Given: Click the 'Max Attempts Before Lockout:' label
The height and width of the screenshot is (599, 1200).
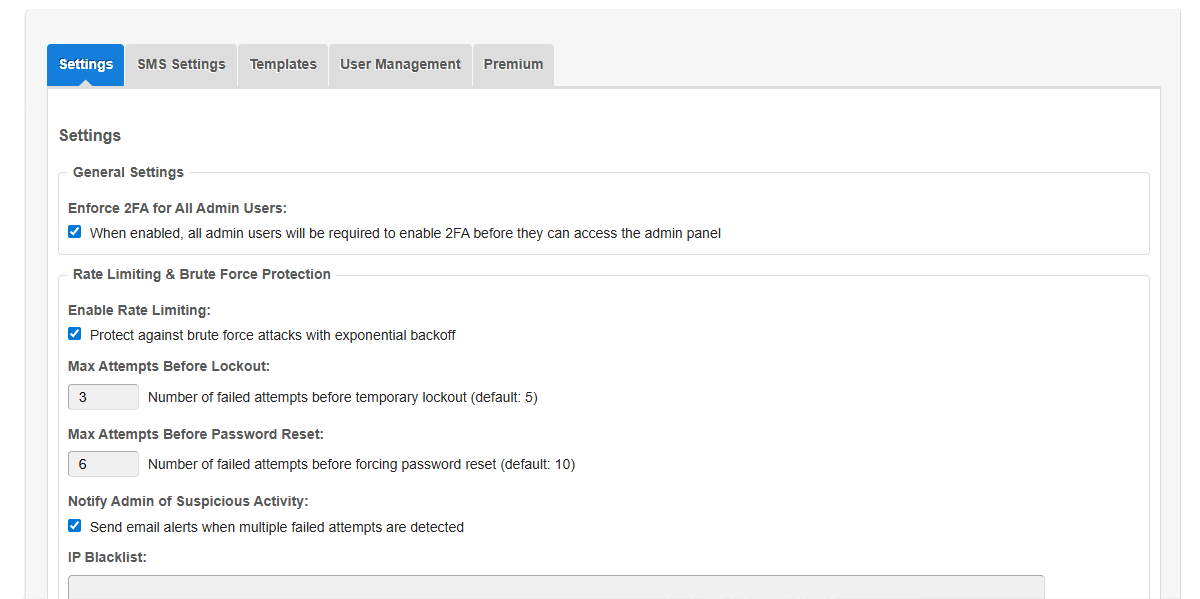Looking at the screenshot, I should pyautogui.click(x=169, y=366).
